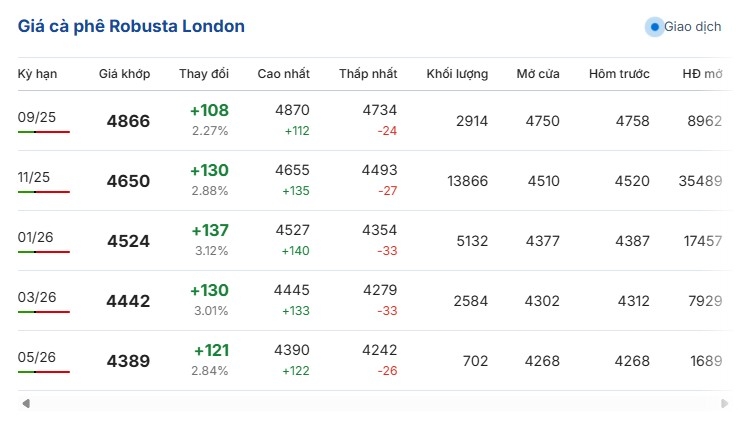
Task: Click the Thay đổi column header
Action: pyautogui.click(x=204, y=74)
